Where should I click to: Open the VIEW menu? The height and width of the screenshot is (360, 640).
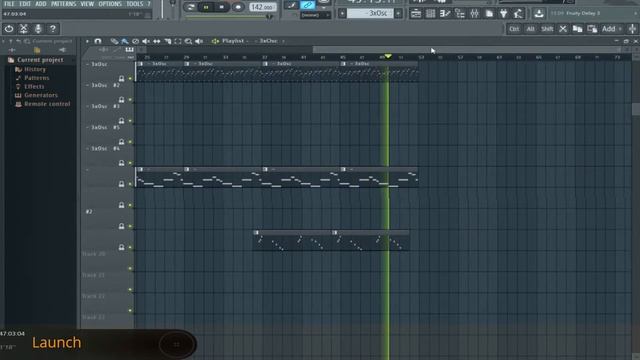tap(87, 4)
